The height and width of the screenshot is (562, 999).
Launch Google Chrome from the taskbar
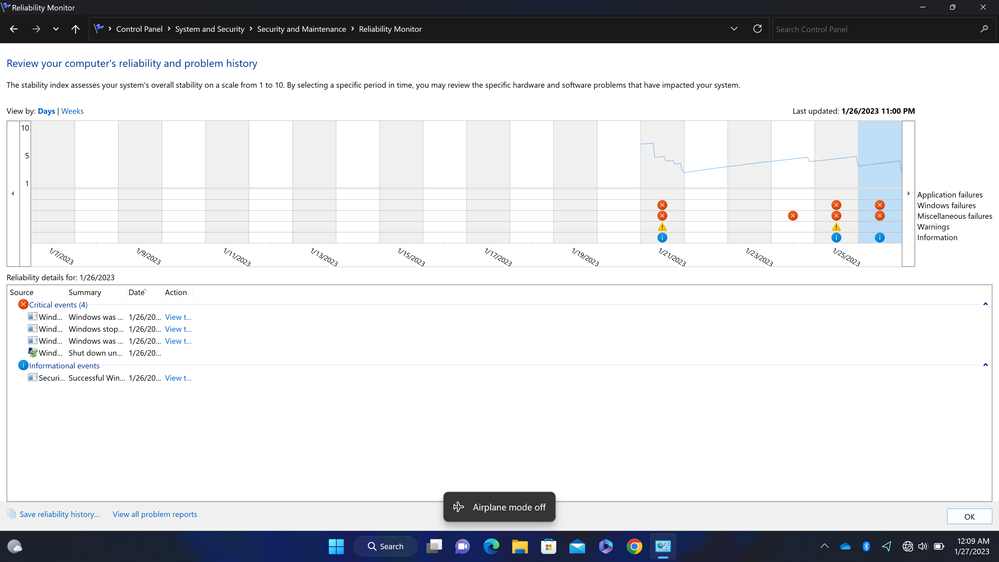pos(634,546)
